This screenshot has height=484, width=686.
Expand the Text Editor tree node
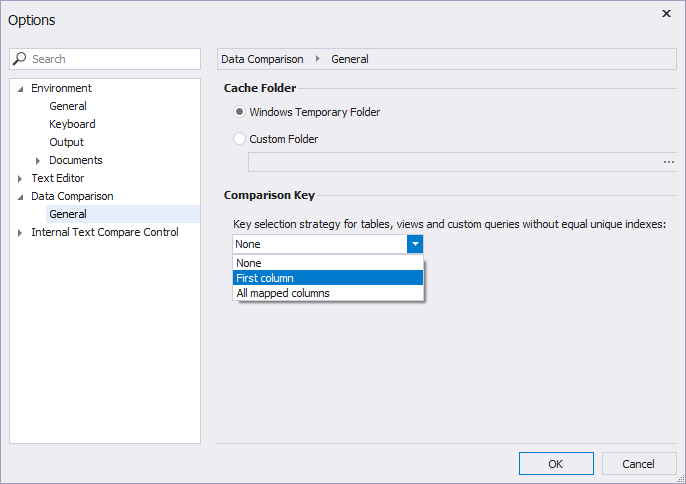pyautogui.click(x=20, y=179)
